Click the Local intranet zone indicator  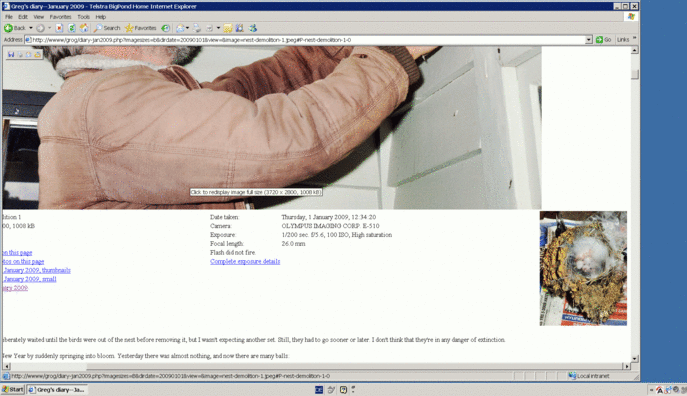click(x=588, y=376)
